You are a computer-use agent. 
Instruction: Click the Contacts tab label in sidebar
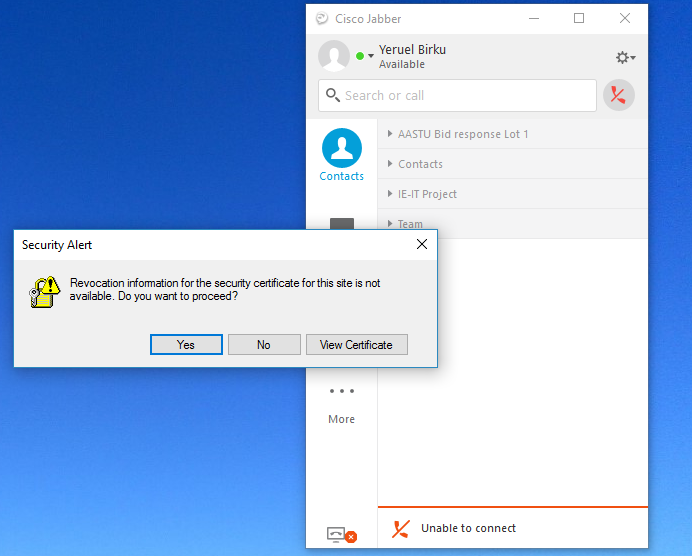342,176
